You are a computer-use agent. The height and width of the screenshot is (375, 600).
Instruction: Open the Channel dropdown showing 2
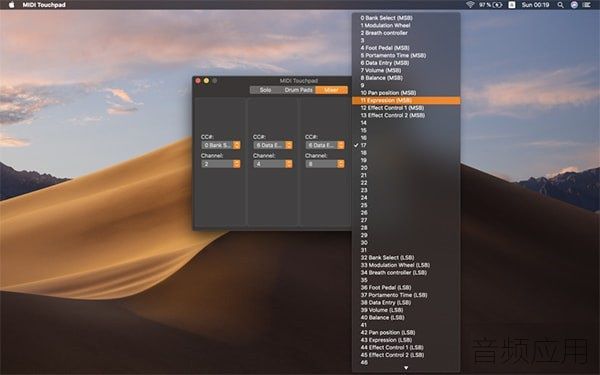pos(221,164)
